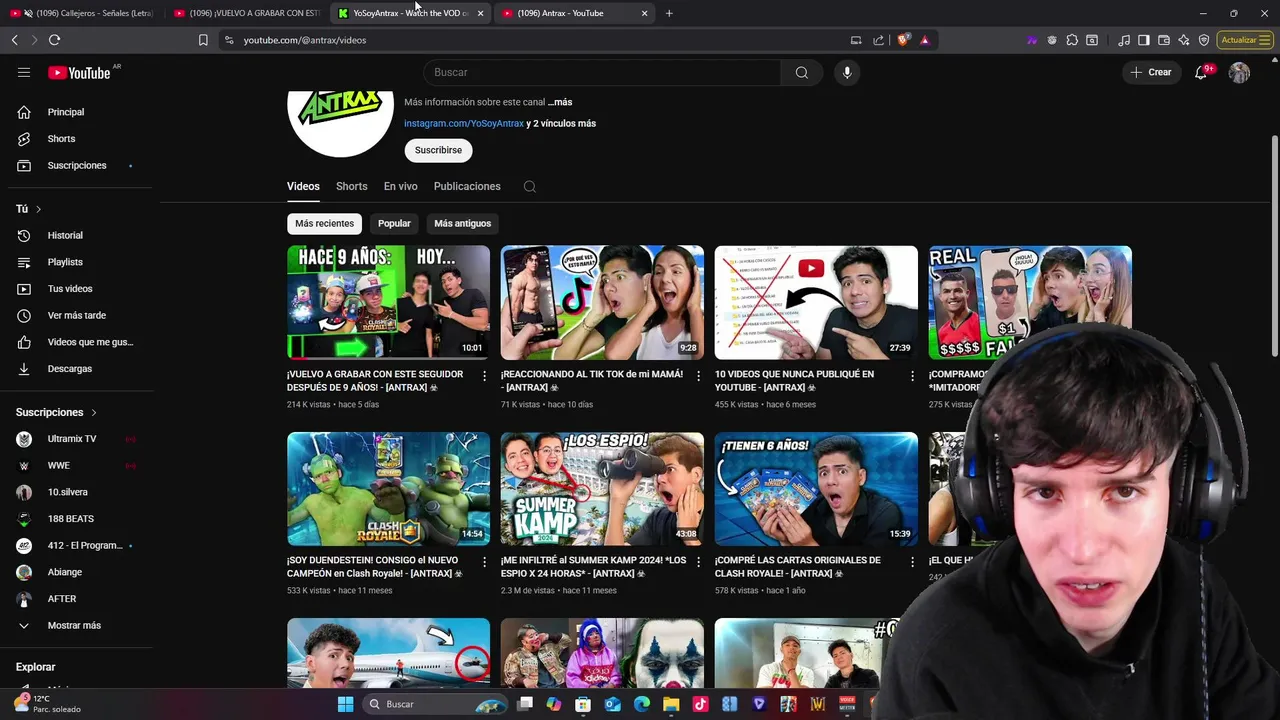Click the browser address bar URL

(305, 40)
